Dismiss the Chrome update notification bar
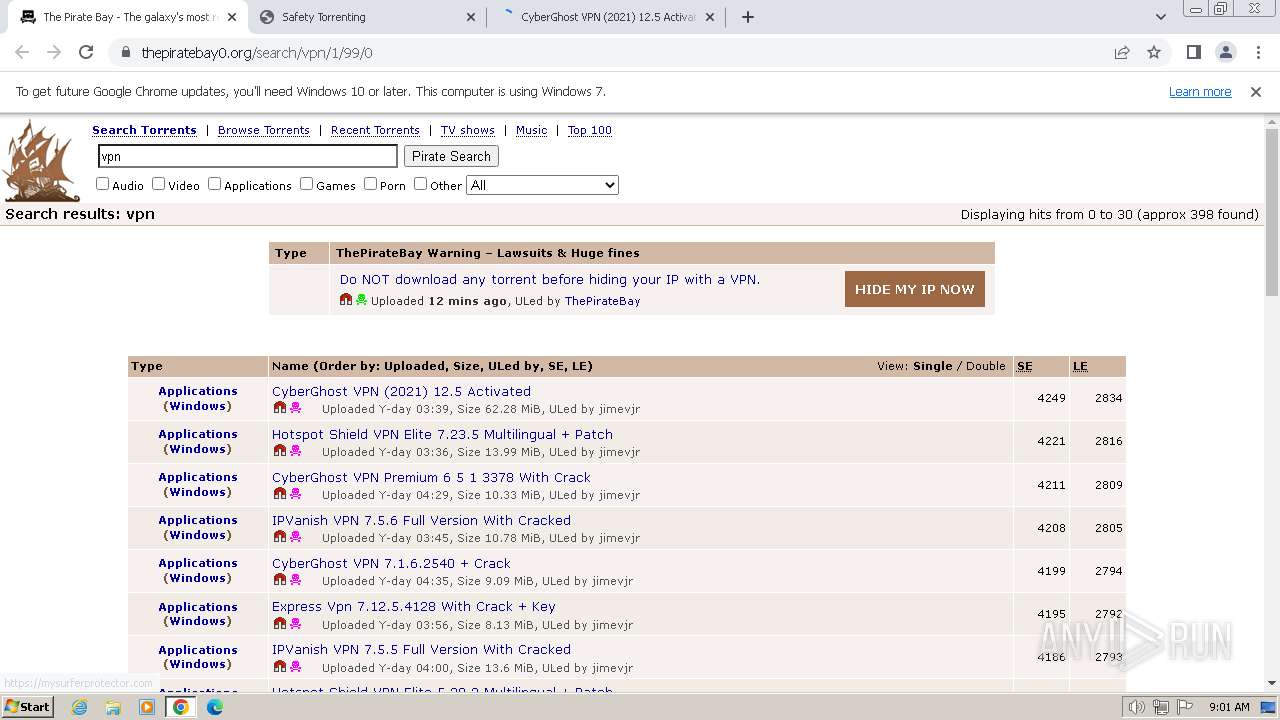The width and height of the screenshot is (1280, 720). 1256,92
